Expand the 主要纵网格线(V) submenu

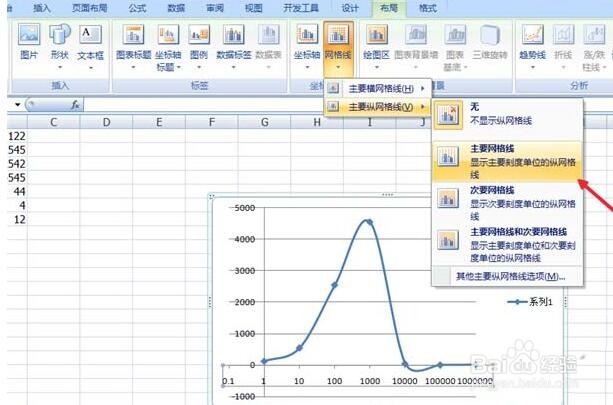377,106
